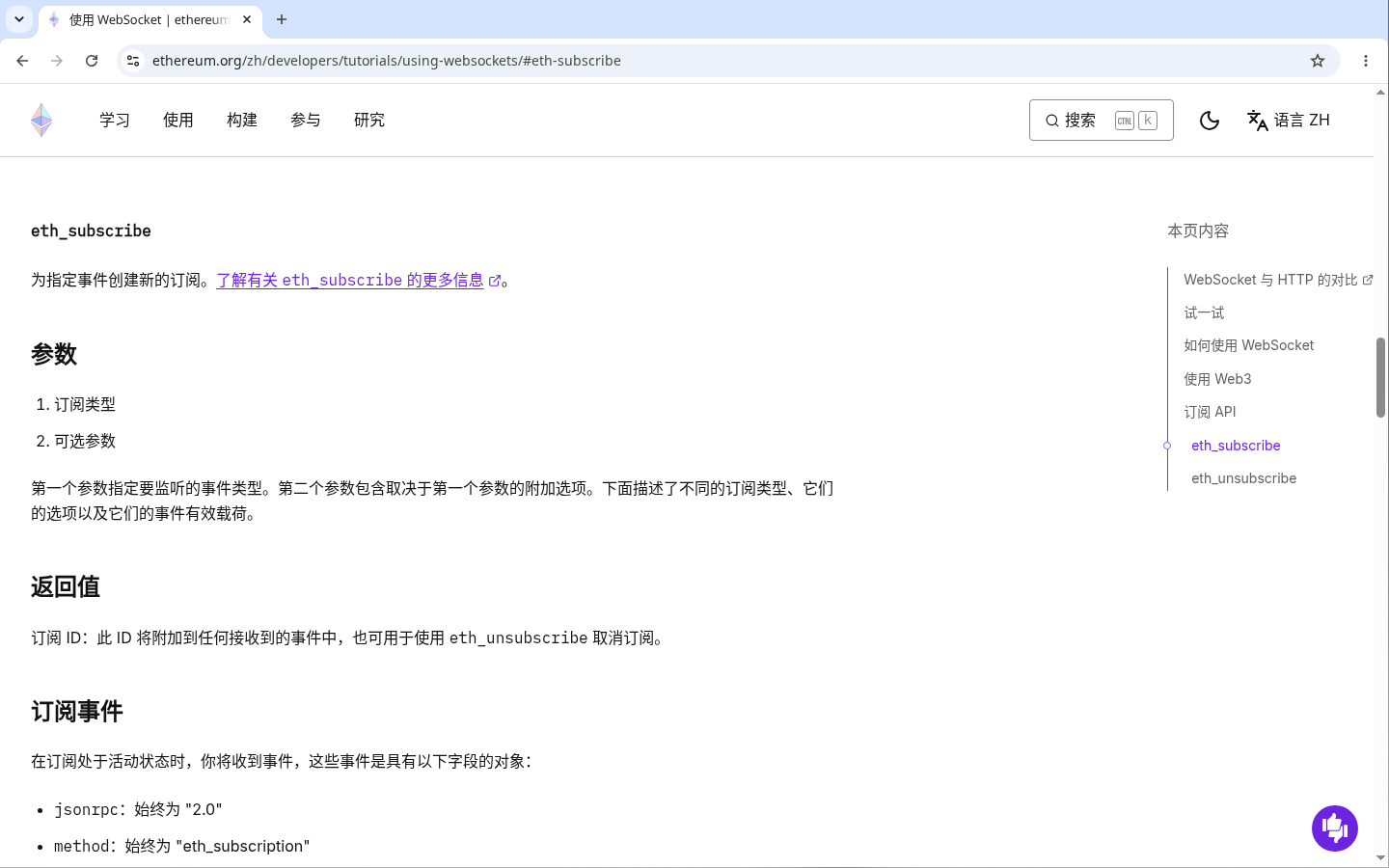
Task: Select eth_subscribe in page contents
Action: click(1236, 446)
